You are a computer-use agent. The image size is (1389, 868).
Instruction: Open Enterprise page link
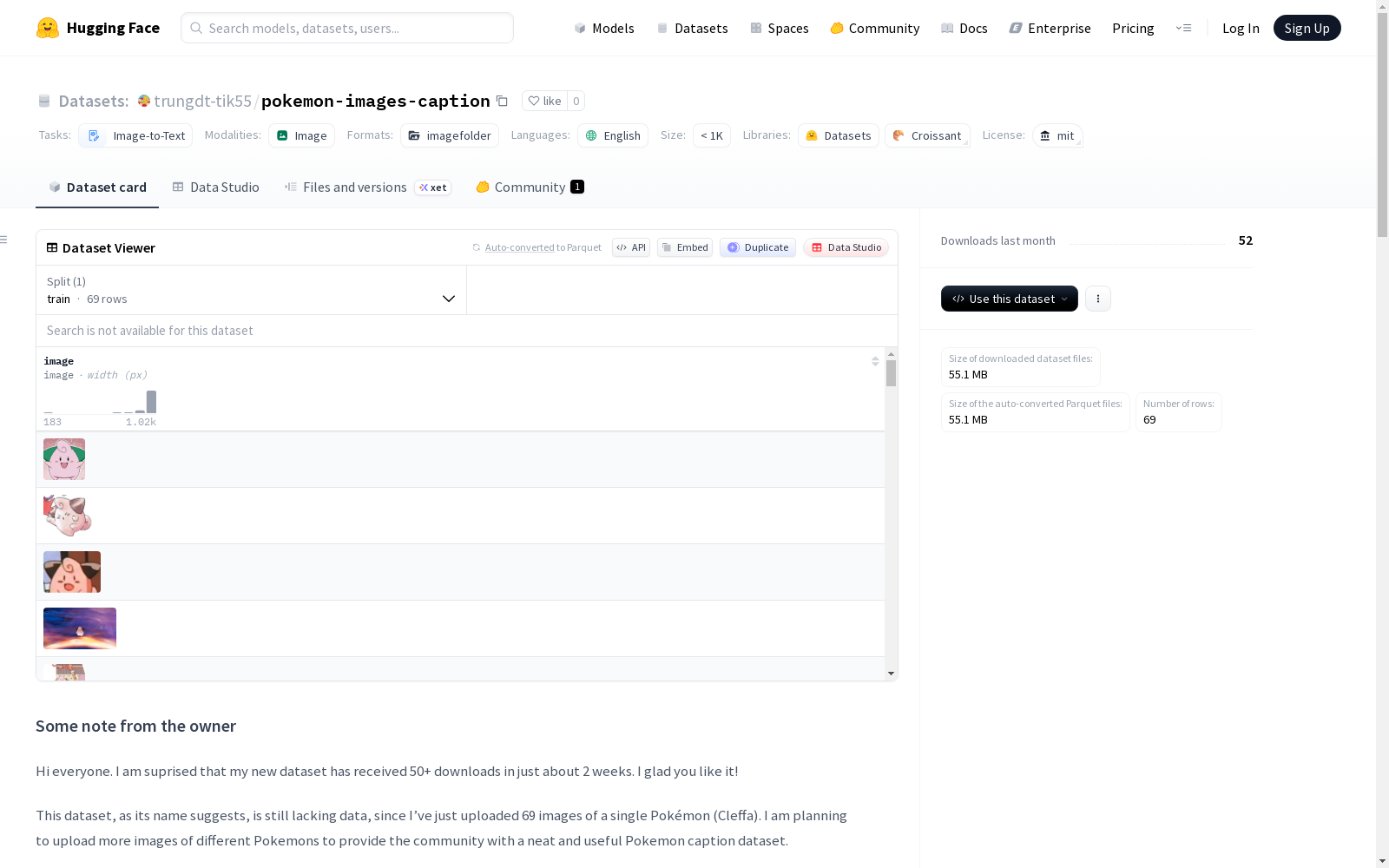pos(1050,28)
